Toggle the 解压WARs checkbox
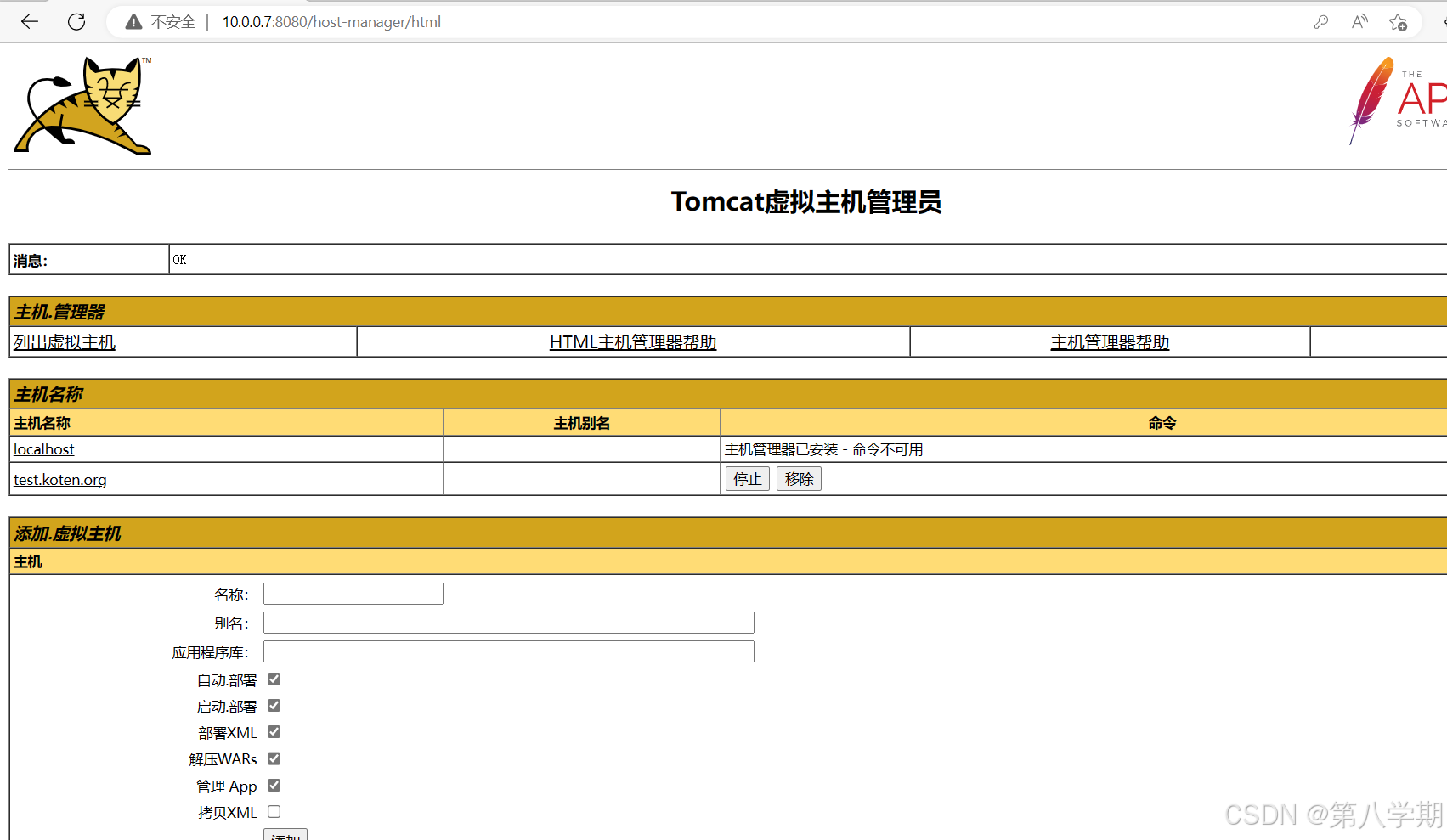Screen dimensions: 1447x840 click(x=274, y=758)
